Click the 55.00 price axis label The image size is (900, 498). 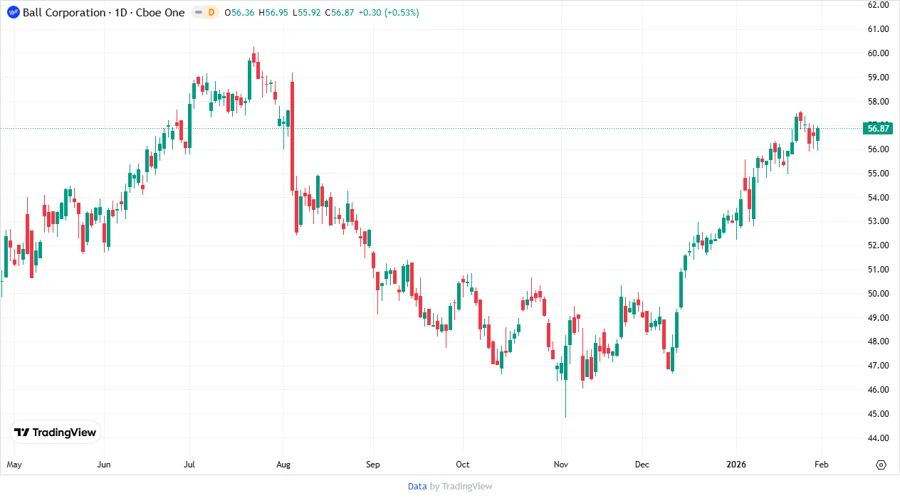point(878,173)
